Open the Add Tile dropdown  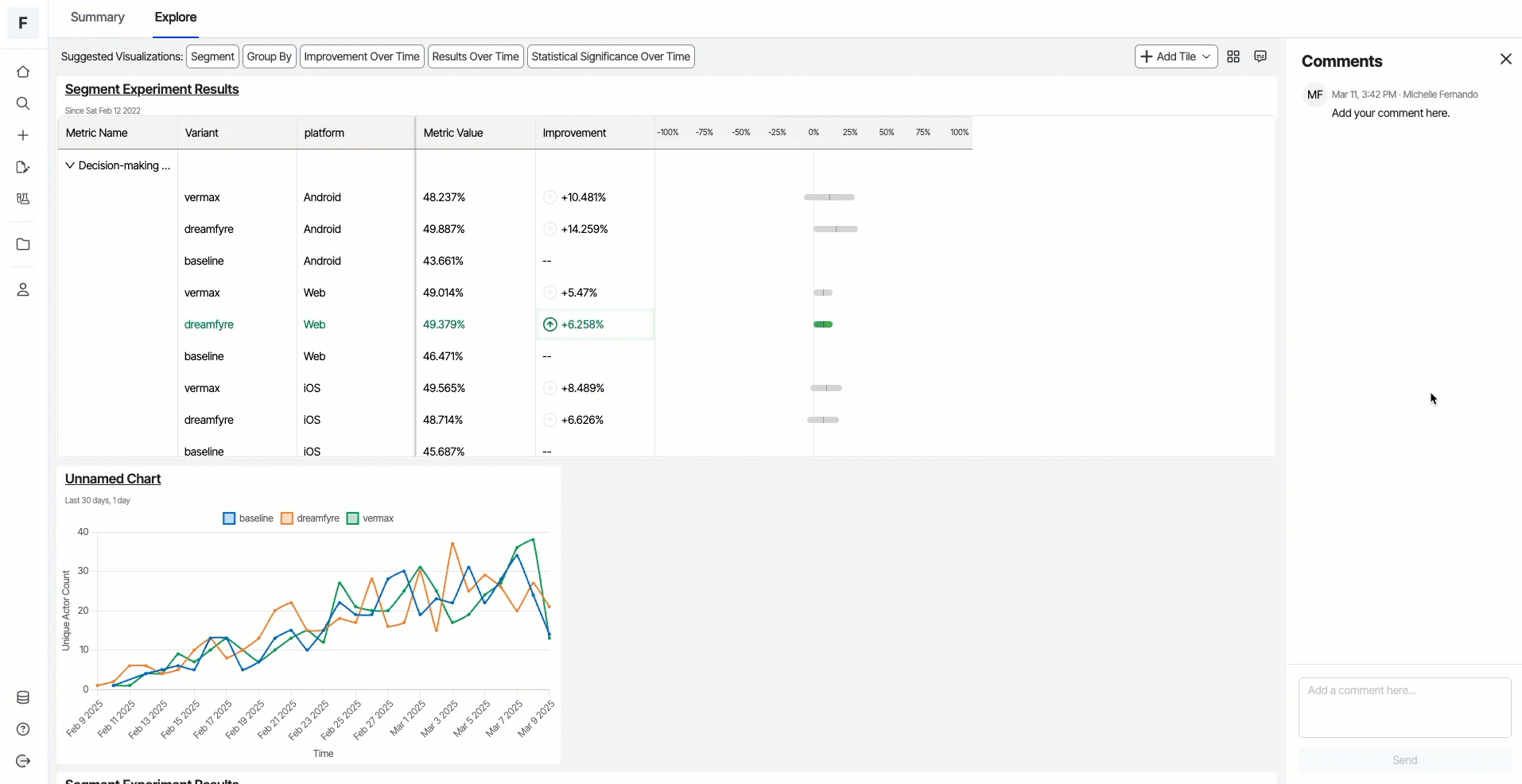pyautogui.click(x=1175, y=56)
